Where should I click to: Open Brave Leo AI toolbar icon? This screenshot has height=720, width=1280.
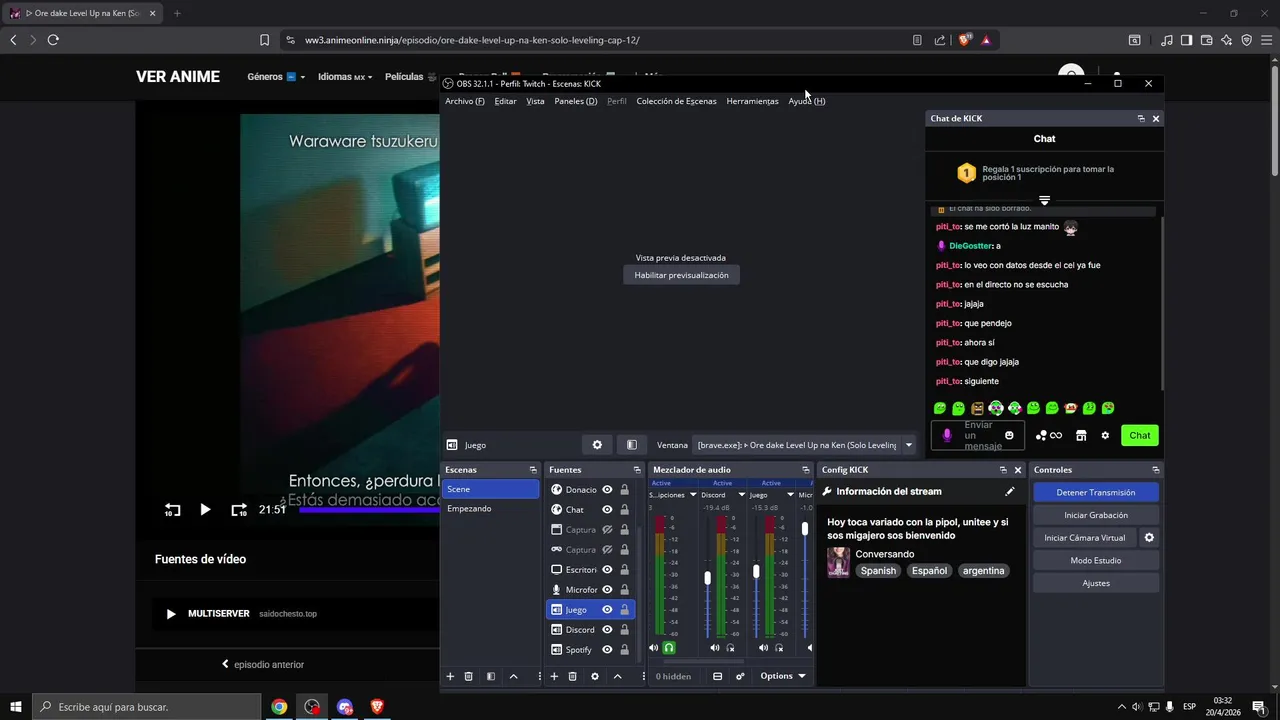(x=1227, y=40)
